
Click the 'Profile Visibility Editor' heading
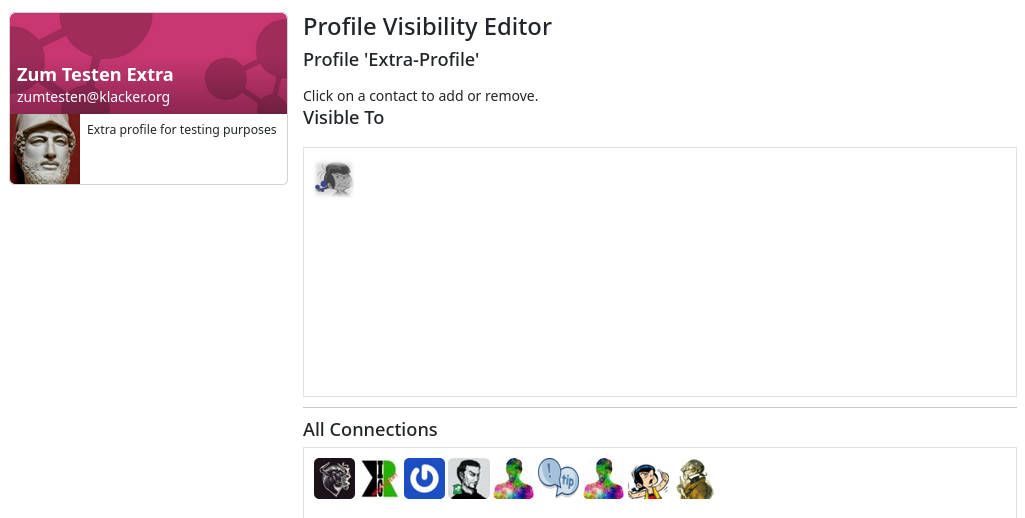tap(427, 27)
